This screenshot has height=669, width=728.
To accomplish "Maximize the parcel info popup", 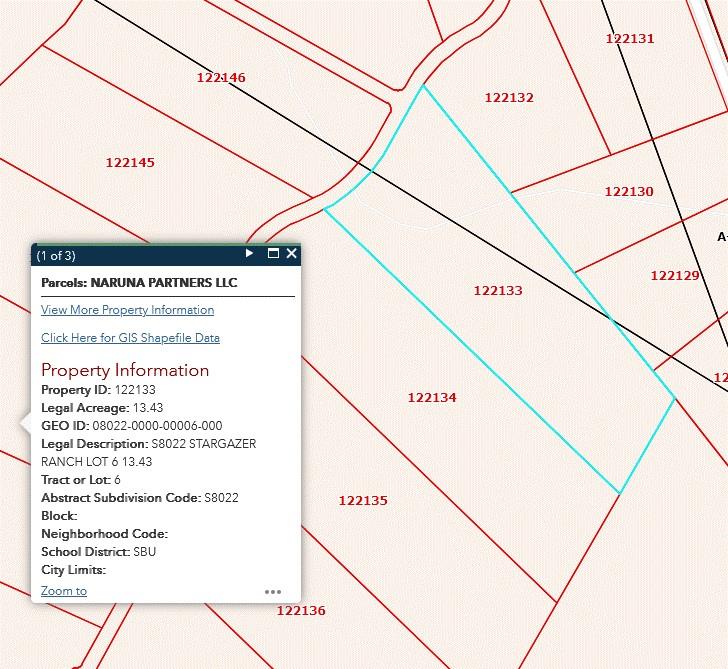I will [x=273, y=254].
